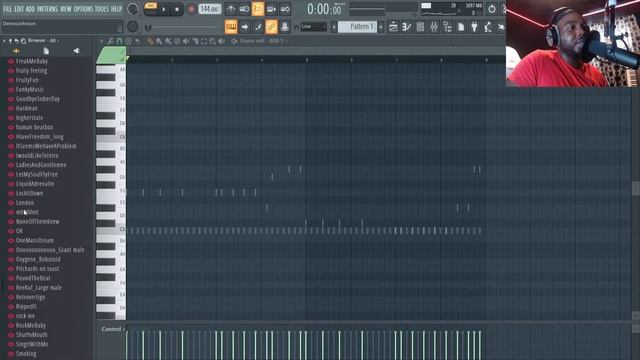
Task: Click the arrow icon beside the keyboard toggle
Action: (244, 27)
